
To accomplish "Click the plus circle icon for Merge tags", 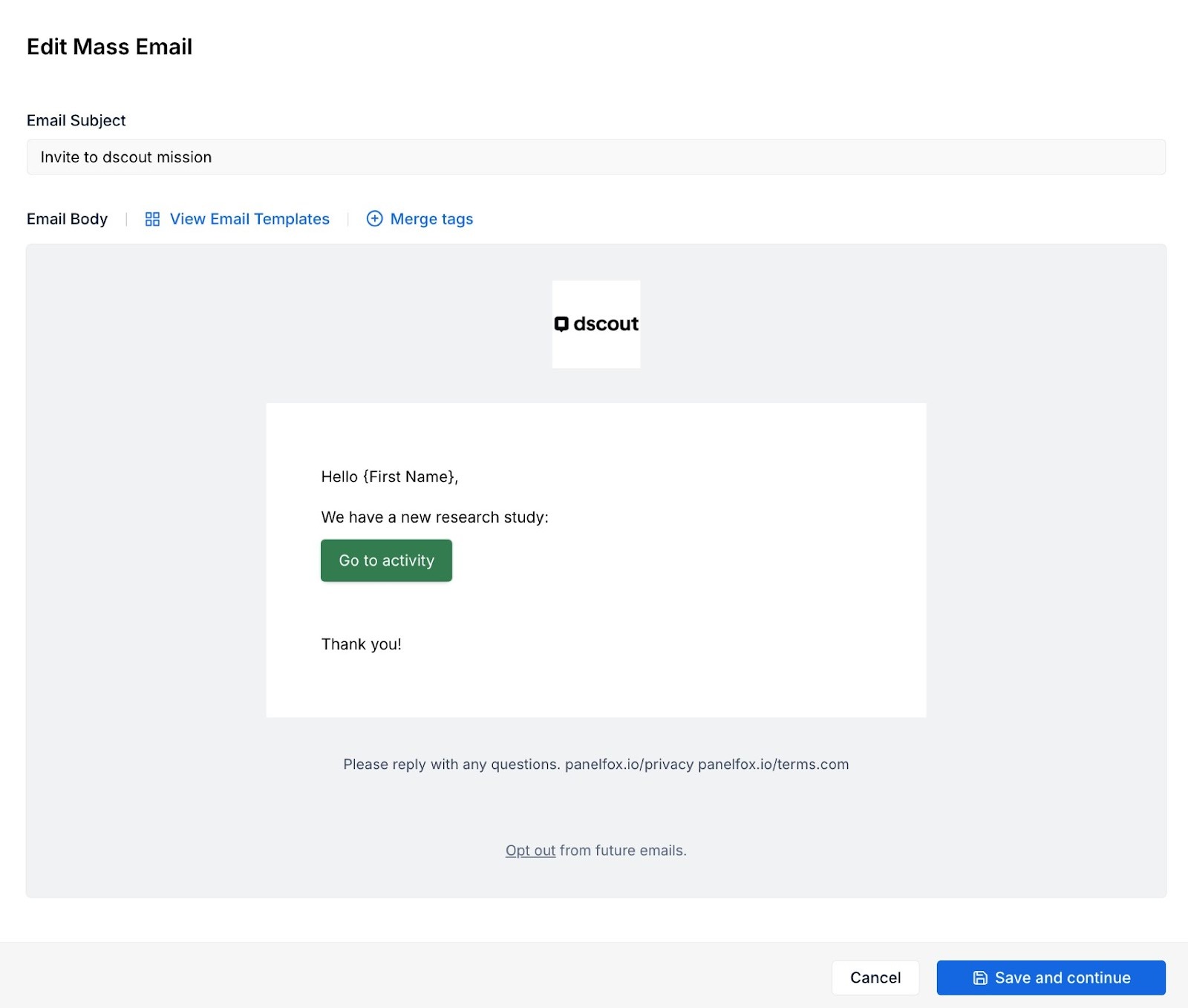I will (x=375, y=219).
